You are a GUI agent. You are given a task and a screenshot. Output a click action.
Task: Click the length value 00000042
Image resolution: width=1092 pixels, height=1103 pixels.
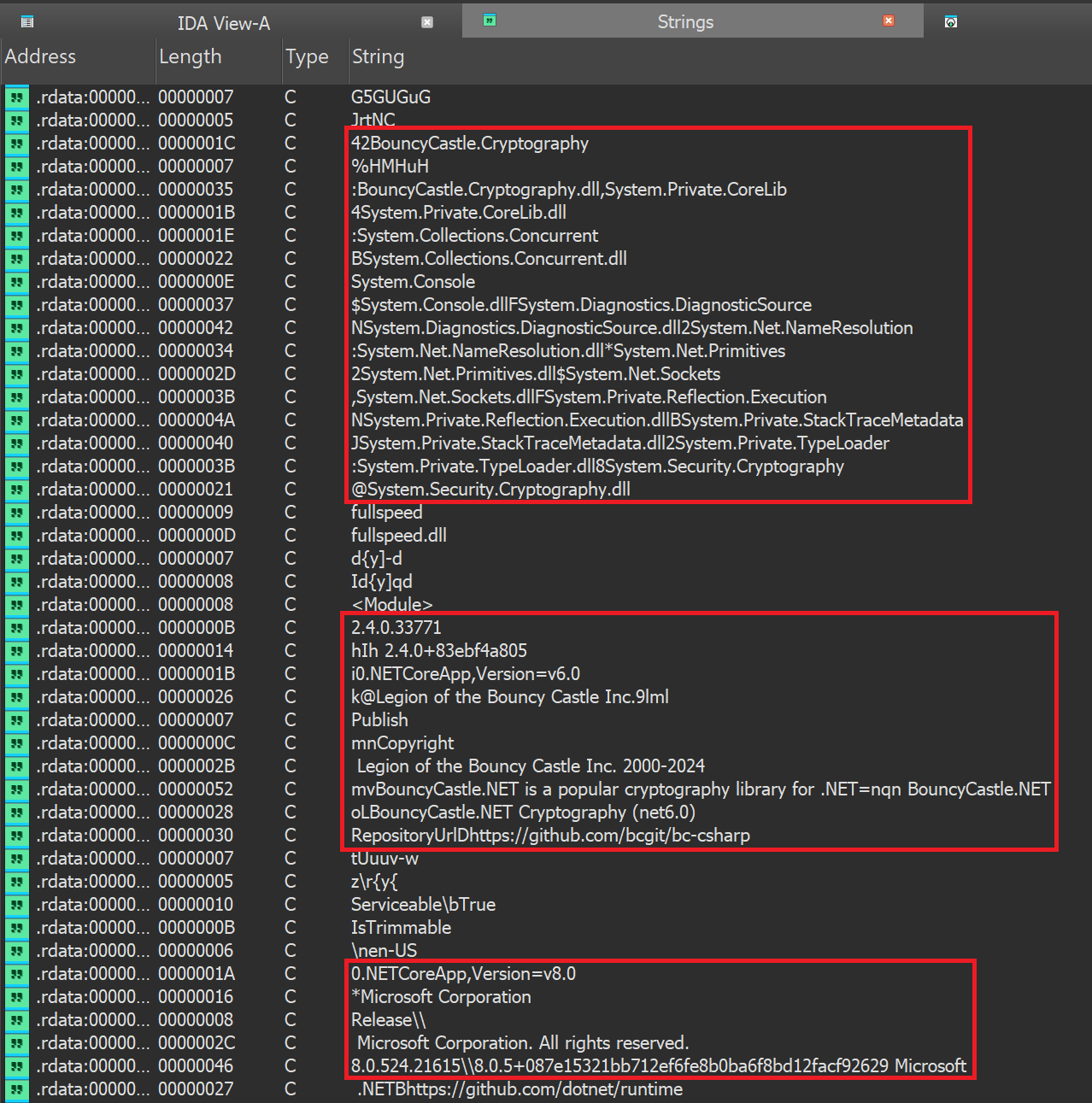tap(196, 328)
